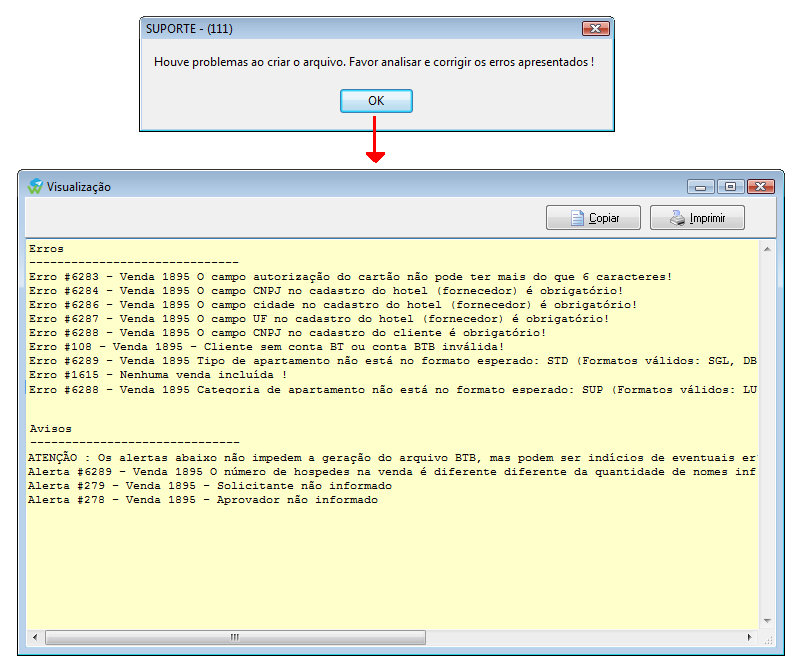Click the Copiar button

click(x=593, y=218)
